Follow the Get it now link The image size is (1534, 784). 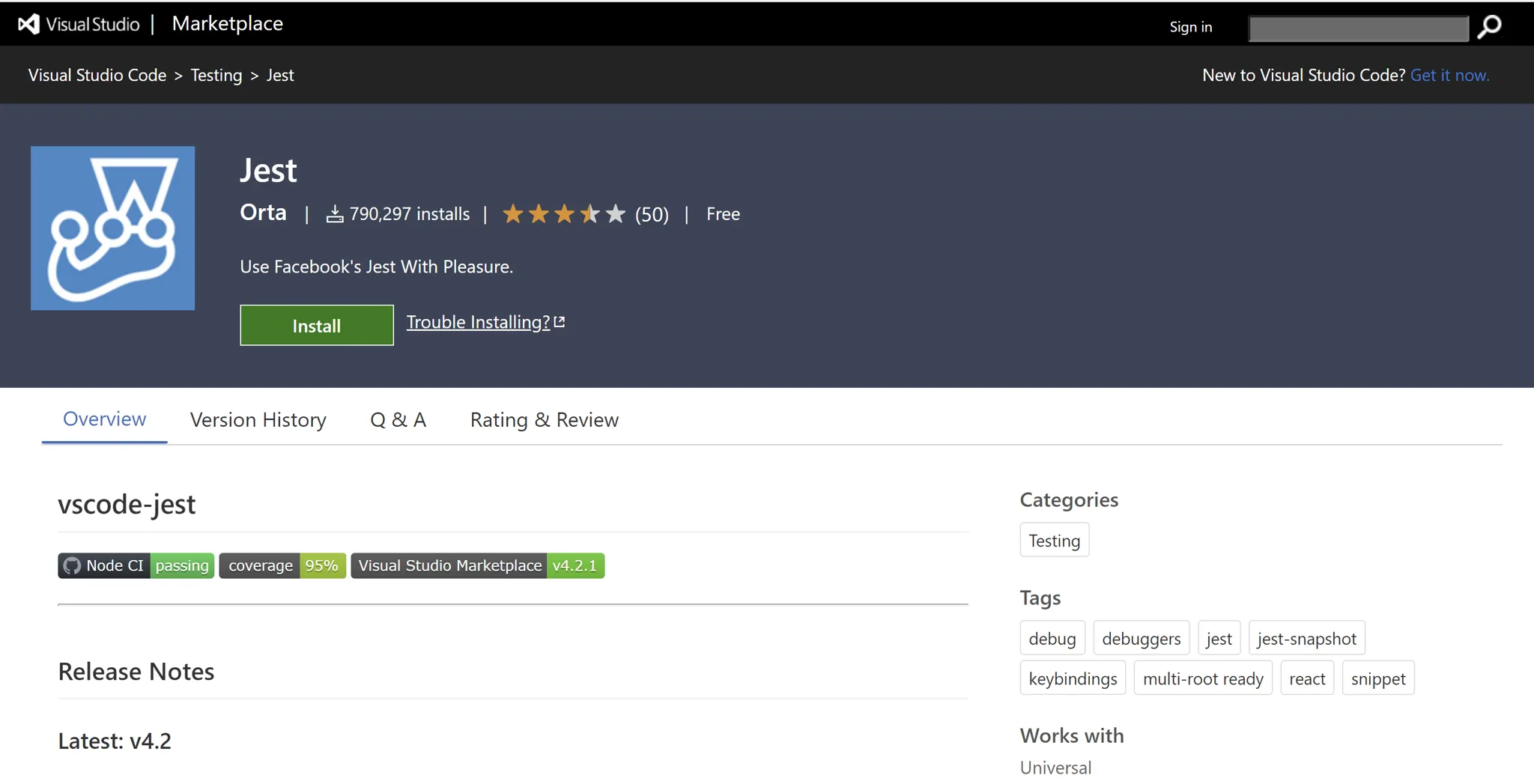point(1449,75)
